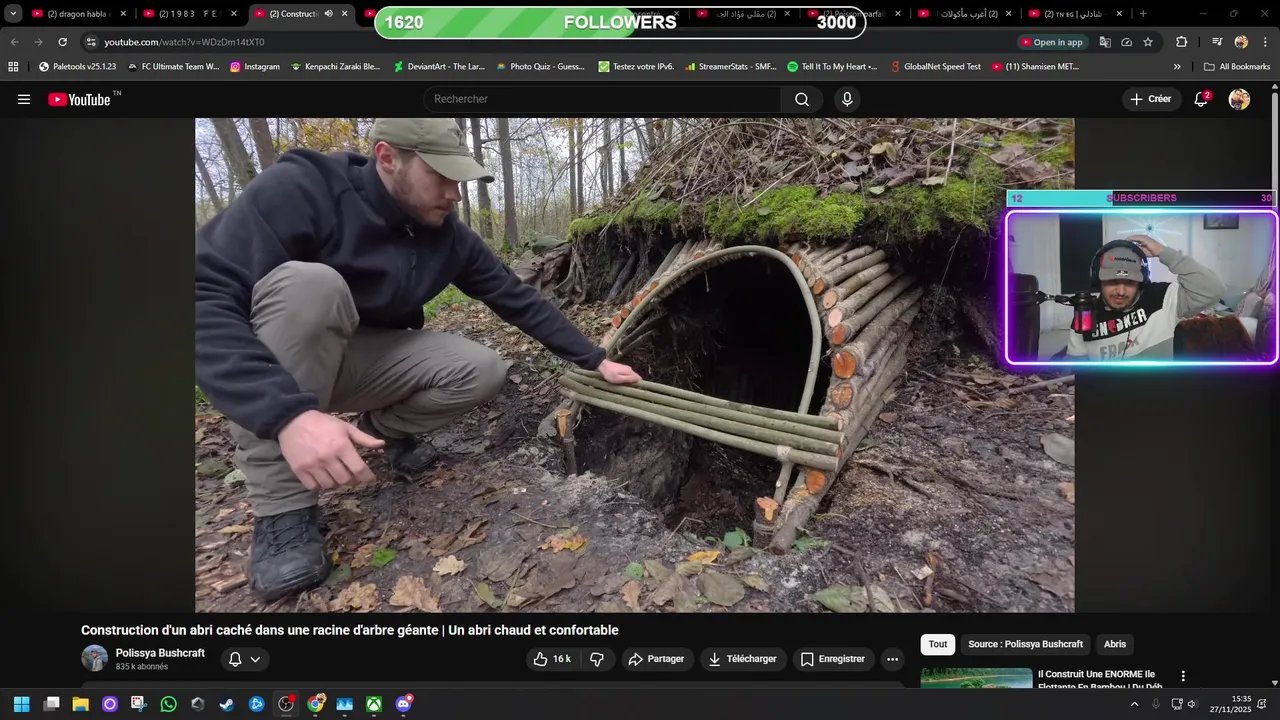Go back in browser history
1280x720 pixels.
tap(14, 42)
